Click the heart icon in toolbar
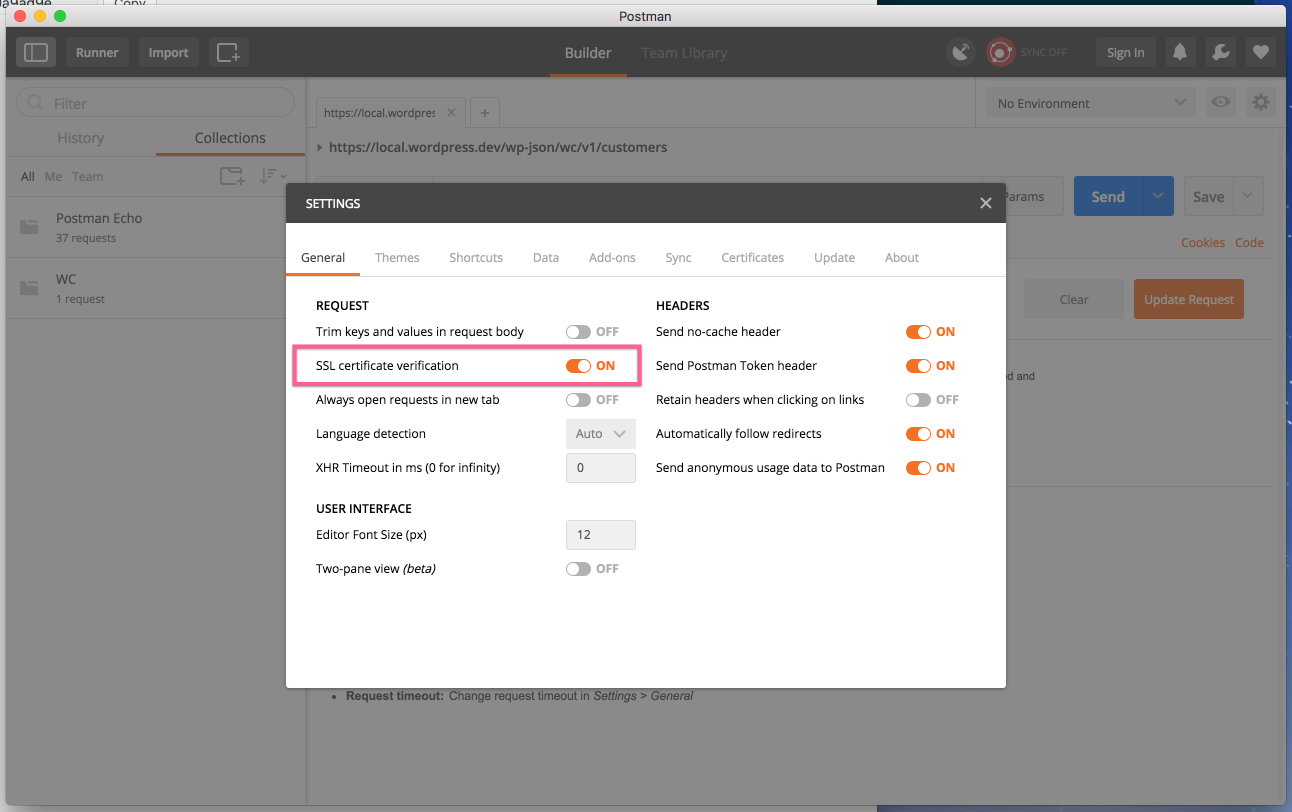 click(x=1260, y=53)
